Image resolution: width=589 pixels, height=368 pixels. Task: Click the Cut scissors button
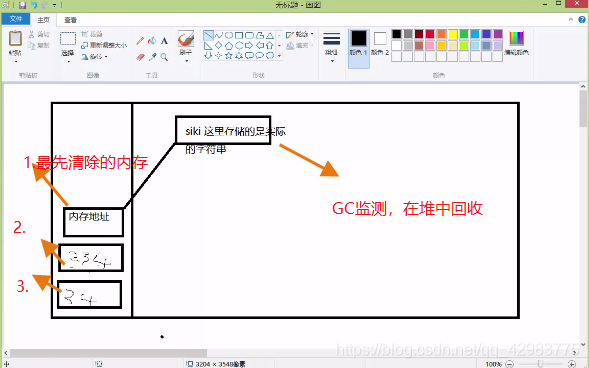click(x=39, y=34)
